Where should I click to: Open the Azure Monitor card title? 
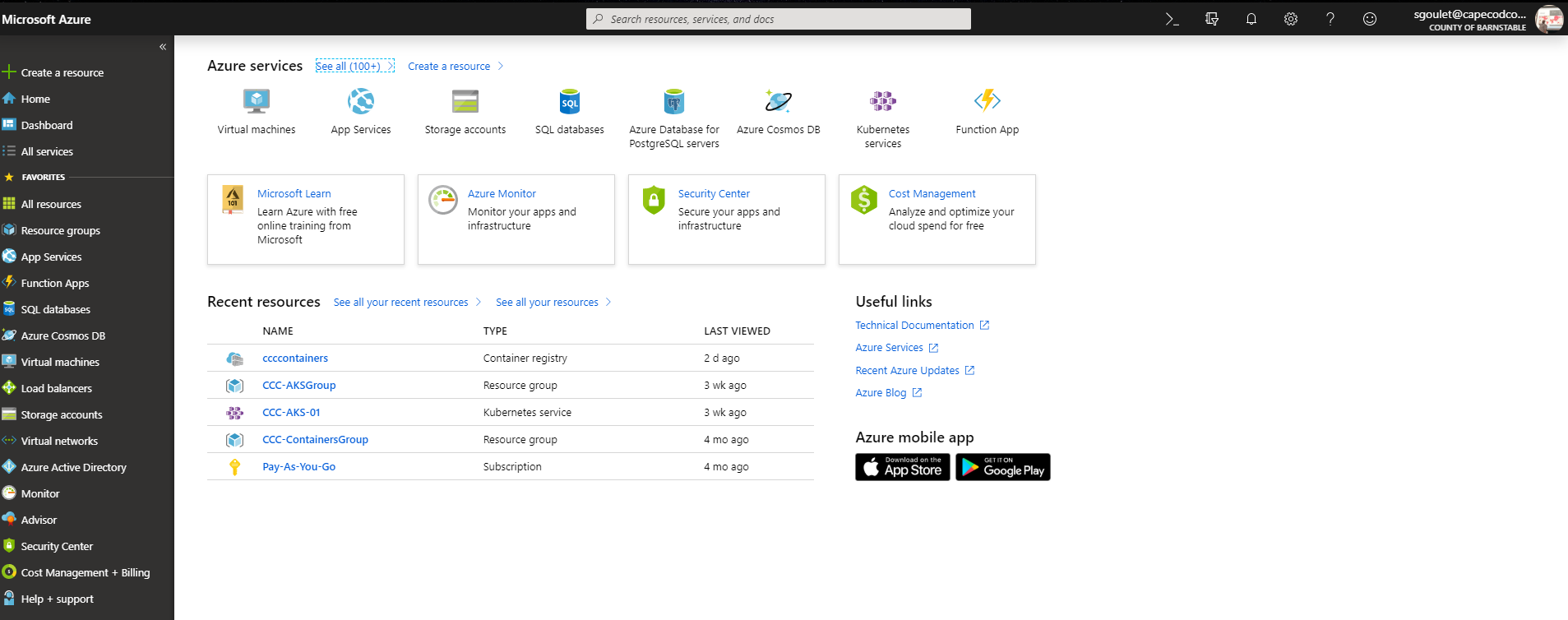point(502,194)
